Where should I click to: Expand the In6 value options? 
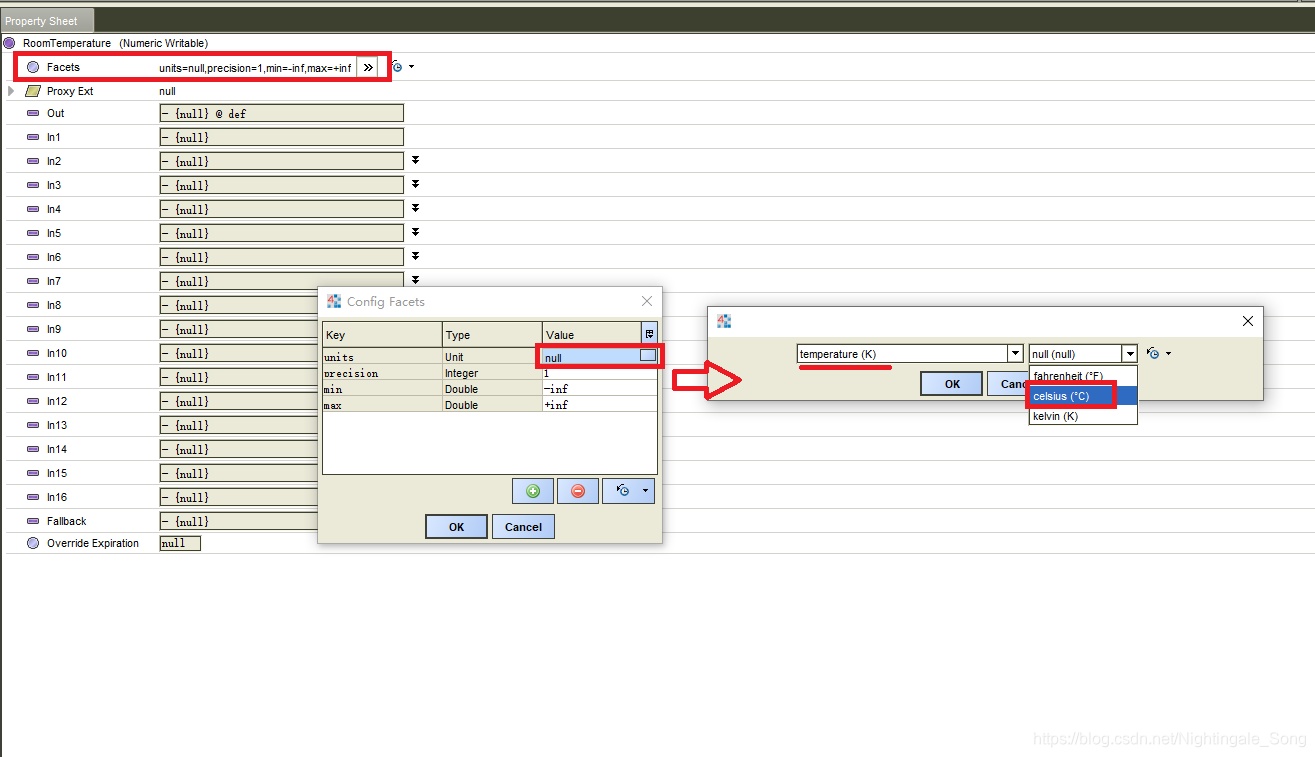(415, 256)
